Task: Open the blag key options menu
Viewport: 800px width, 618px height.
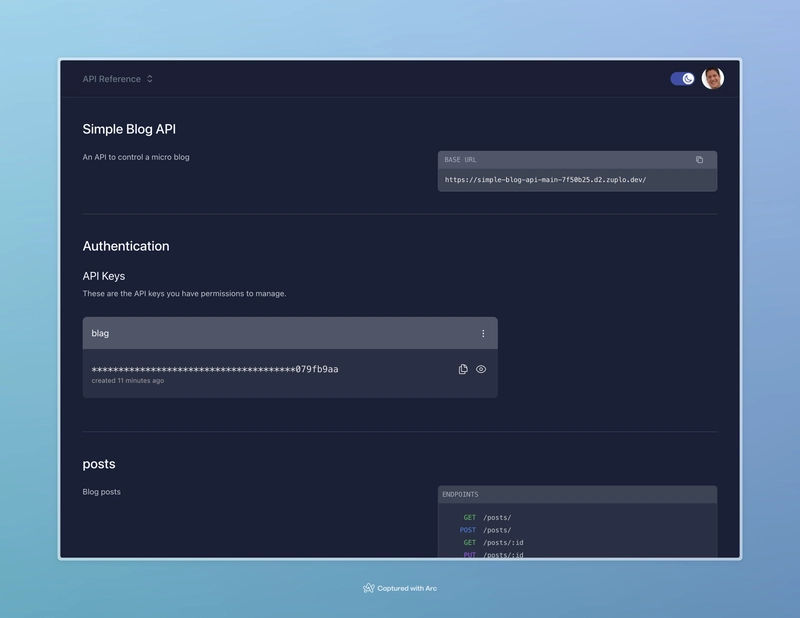Action: pos(483,333)
